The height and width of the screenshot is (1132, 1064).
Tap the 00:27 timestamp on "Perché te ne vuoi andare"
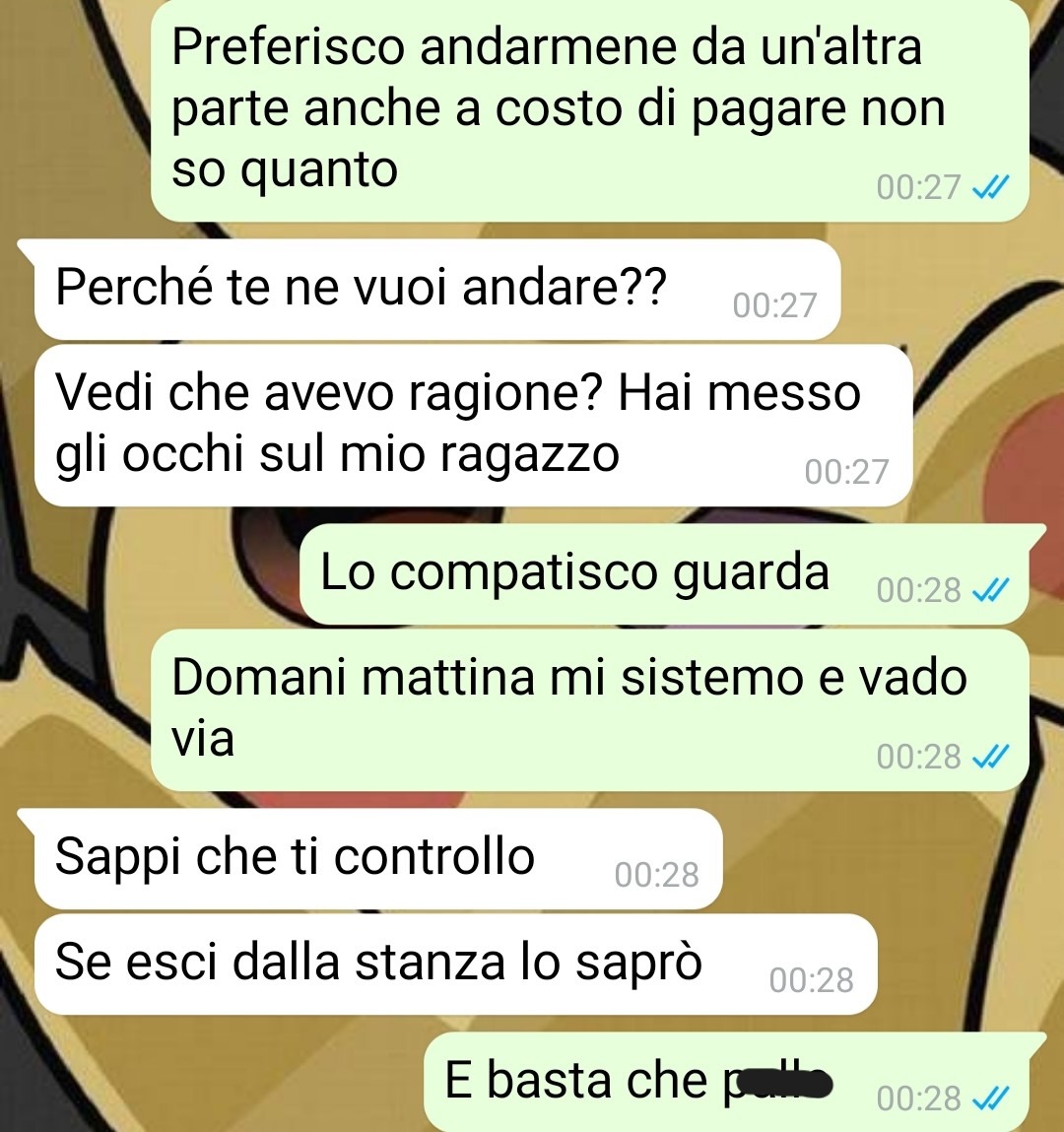pyautogui.click(x=774, y=305)
